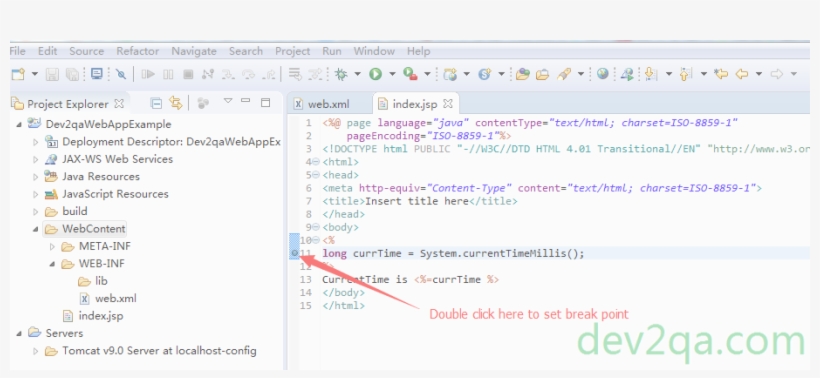Click the Back navigation arrow icon

[742, 74]
